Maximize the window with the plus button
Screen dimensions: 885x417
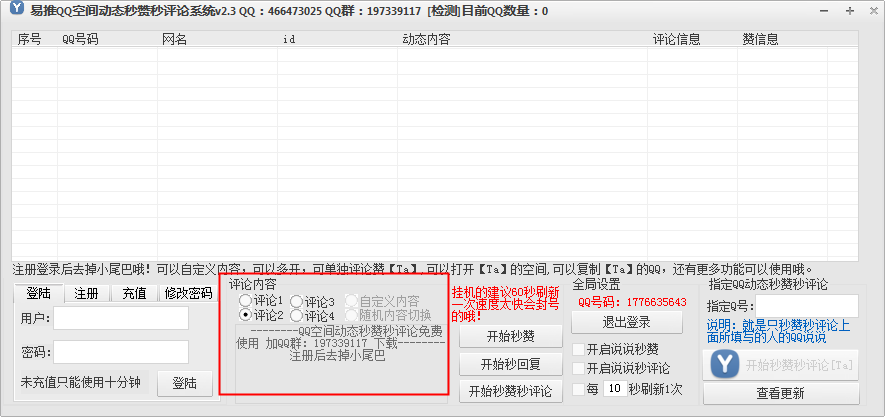click(849, 11)
